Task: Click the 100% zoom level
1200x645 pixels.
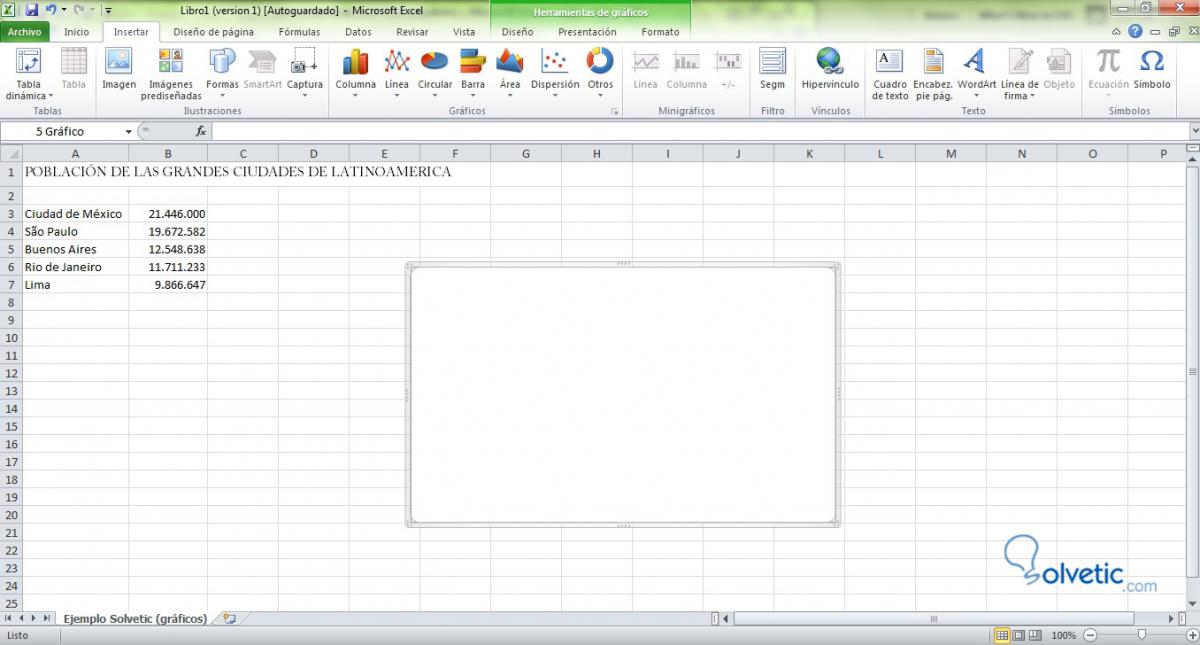Action: pyautogui.click(x=1063, y=635)
